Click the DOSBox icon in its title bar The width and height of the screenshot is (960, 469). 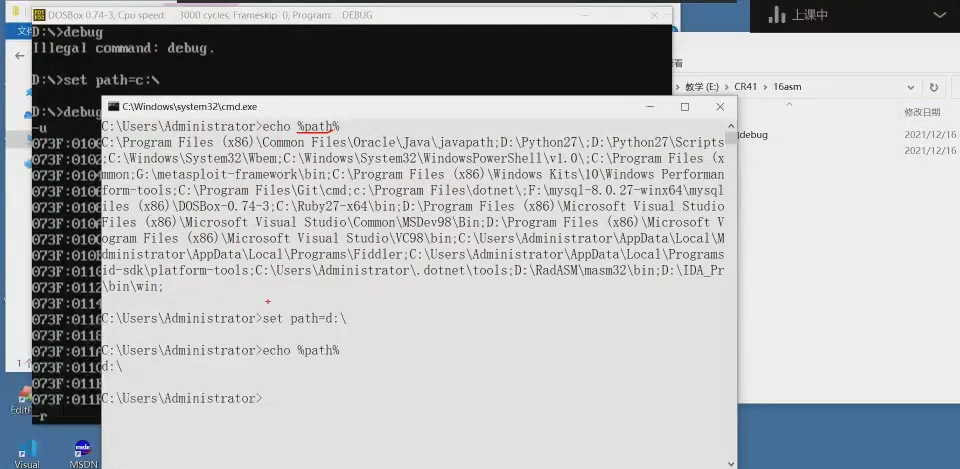click(x=39, y=15)
